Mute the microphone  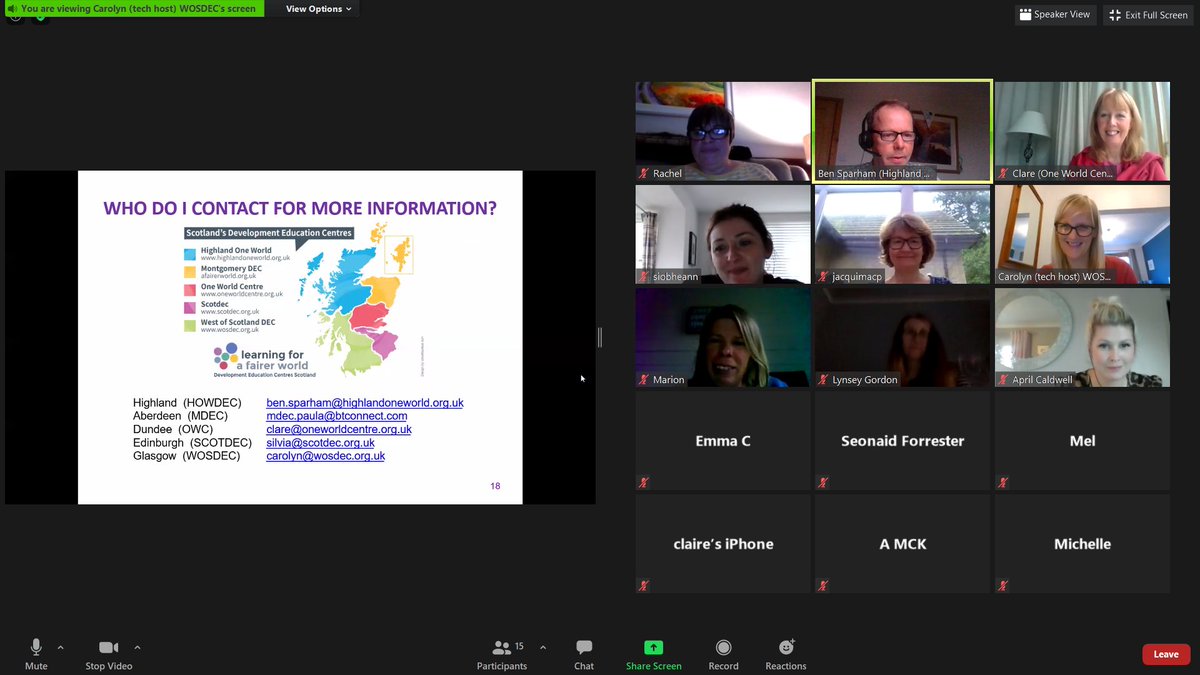click(36, 654)
